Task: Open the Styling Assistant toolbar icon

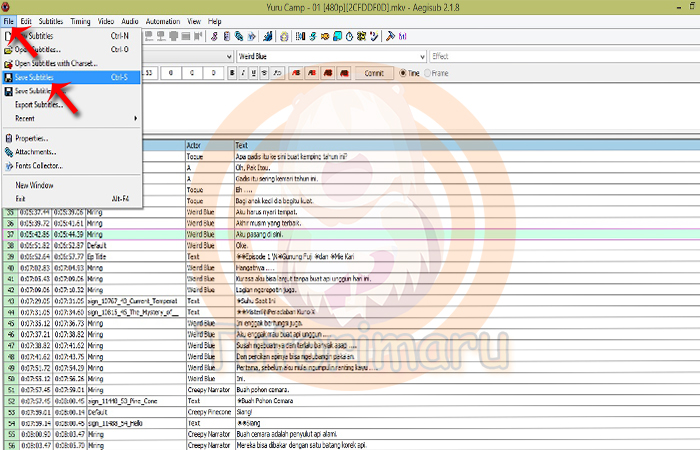Action: pyautogui.click(x=312, y=36)
